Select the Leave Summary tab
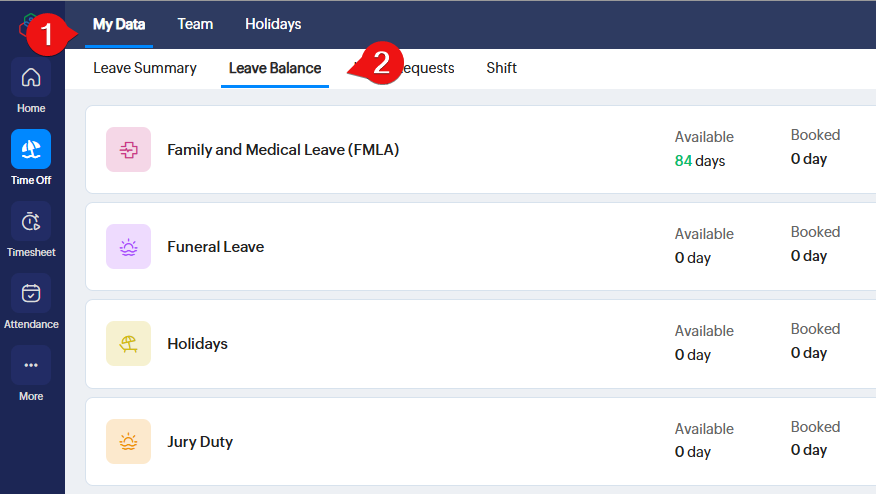876x494 pixels. point(145,68)
